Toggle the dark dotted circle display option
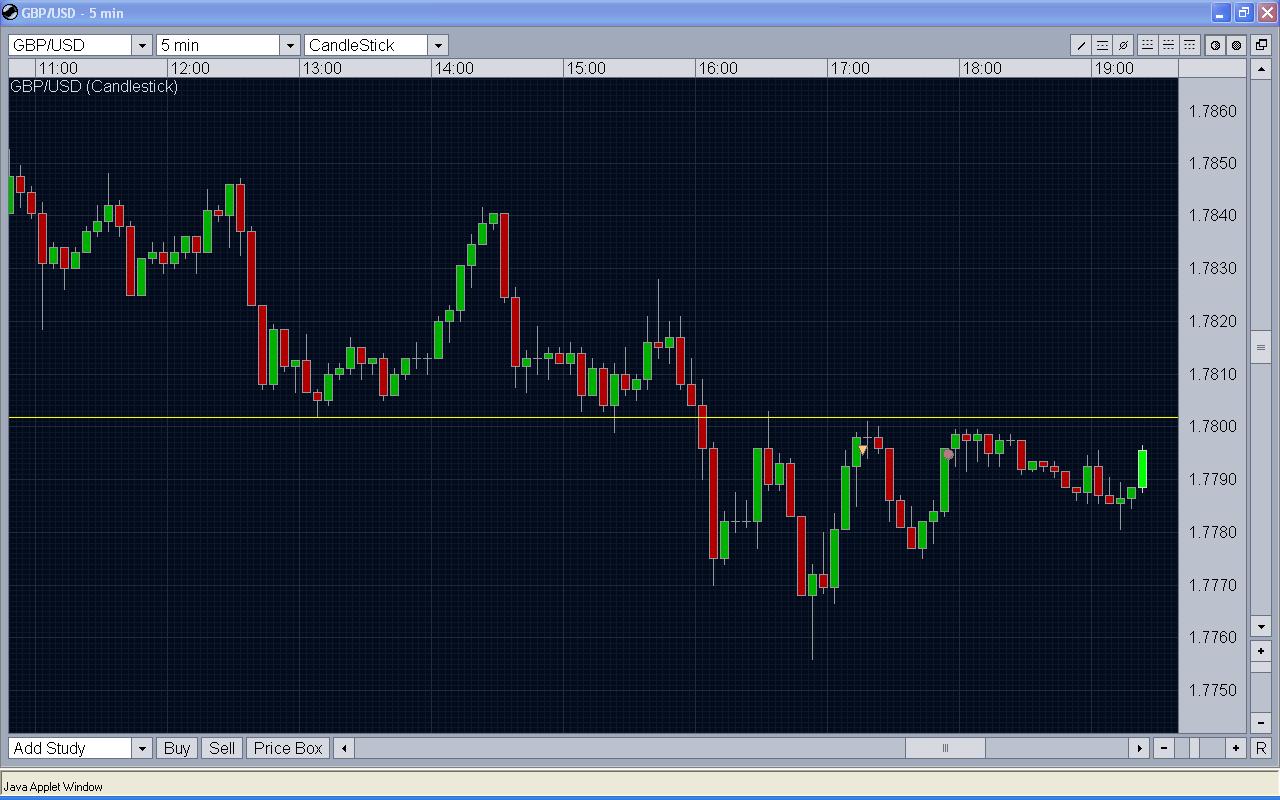The height and width of the screenshot is (800, 1280). point(1236,45)
